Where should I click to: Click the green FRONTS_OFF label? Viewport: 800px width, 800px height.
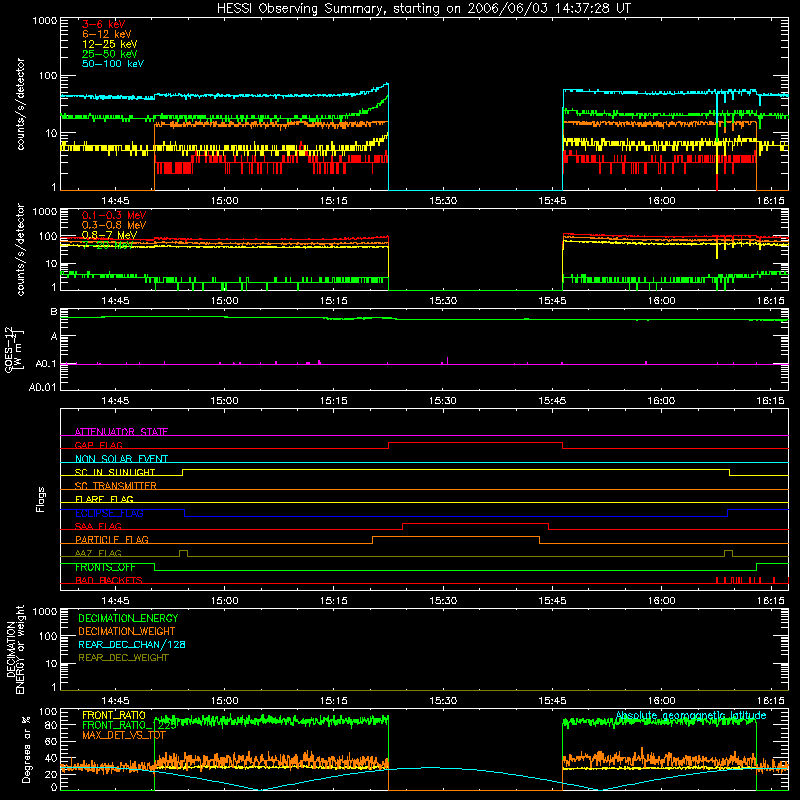point(105,567)
